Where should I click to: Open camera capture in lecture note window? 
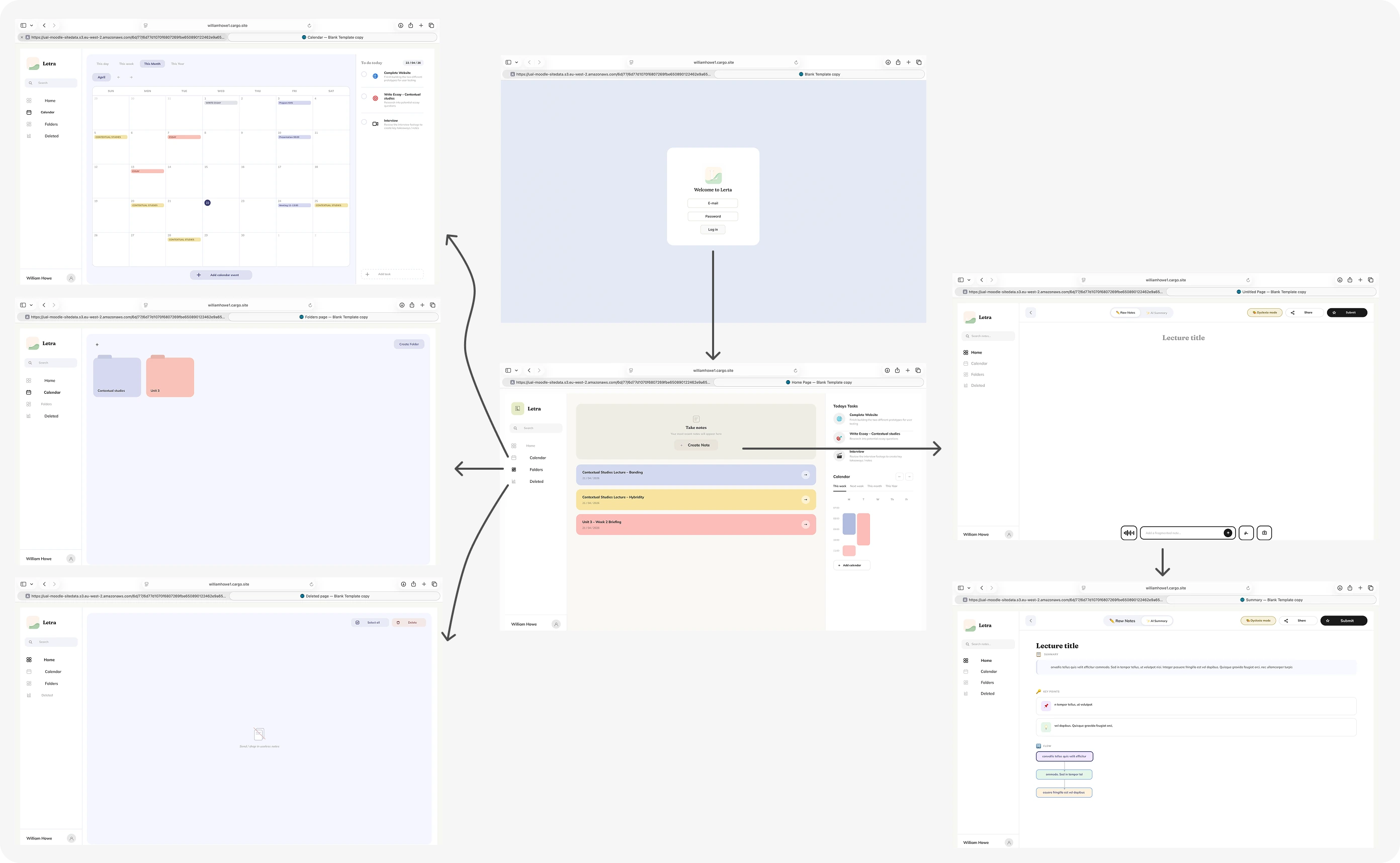click(1264, 533)
